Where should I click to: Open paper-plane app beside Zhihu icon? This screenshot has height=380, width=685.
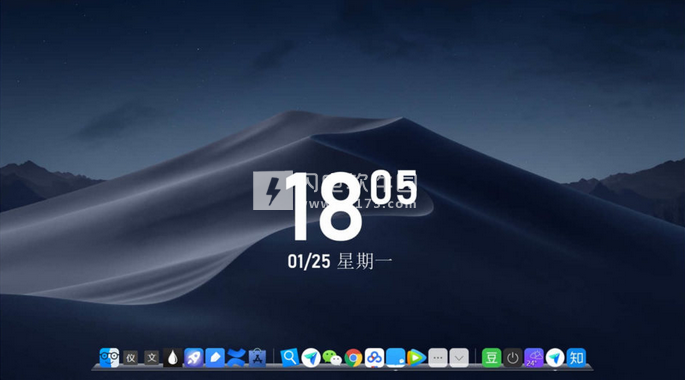[555, 358]
